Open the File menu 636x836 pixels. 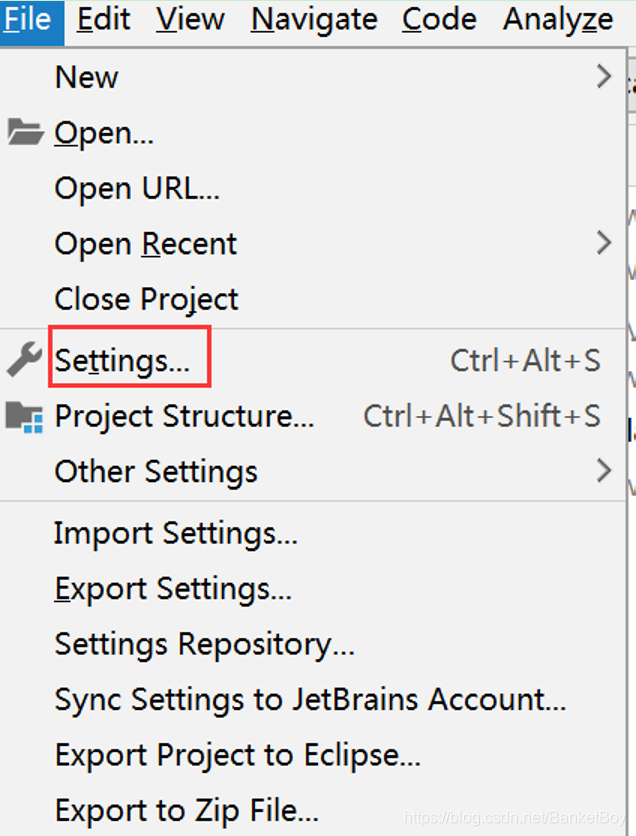pyautogui.click(x=28, y=20)
